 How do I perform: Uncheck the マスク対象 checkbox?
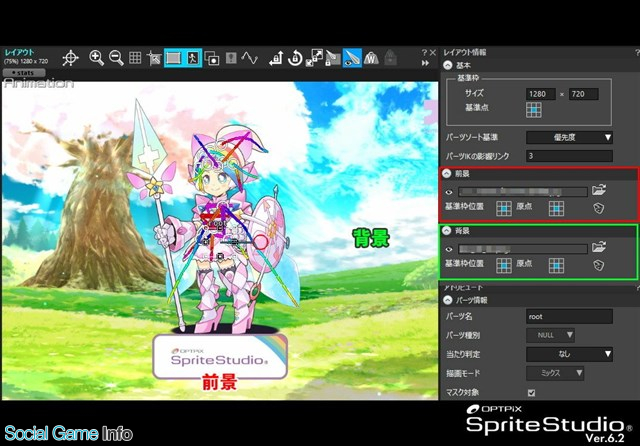531,393
